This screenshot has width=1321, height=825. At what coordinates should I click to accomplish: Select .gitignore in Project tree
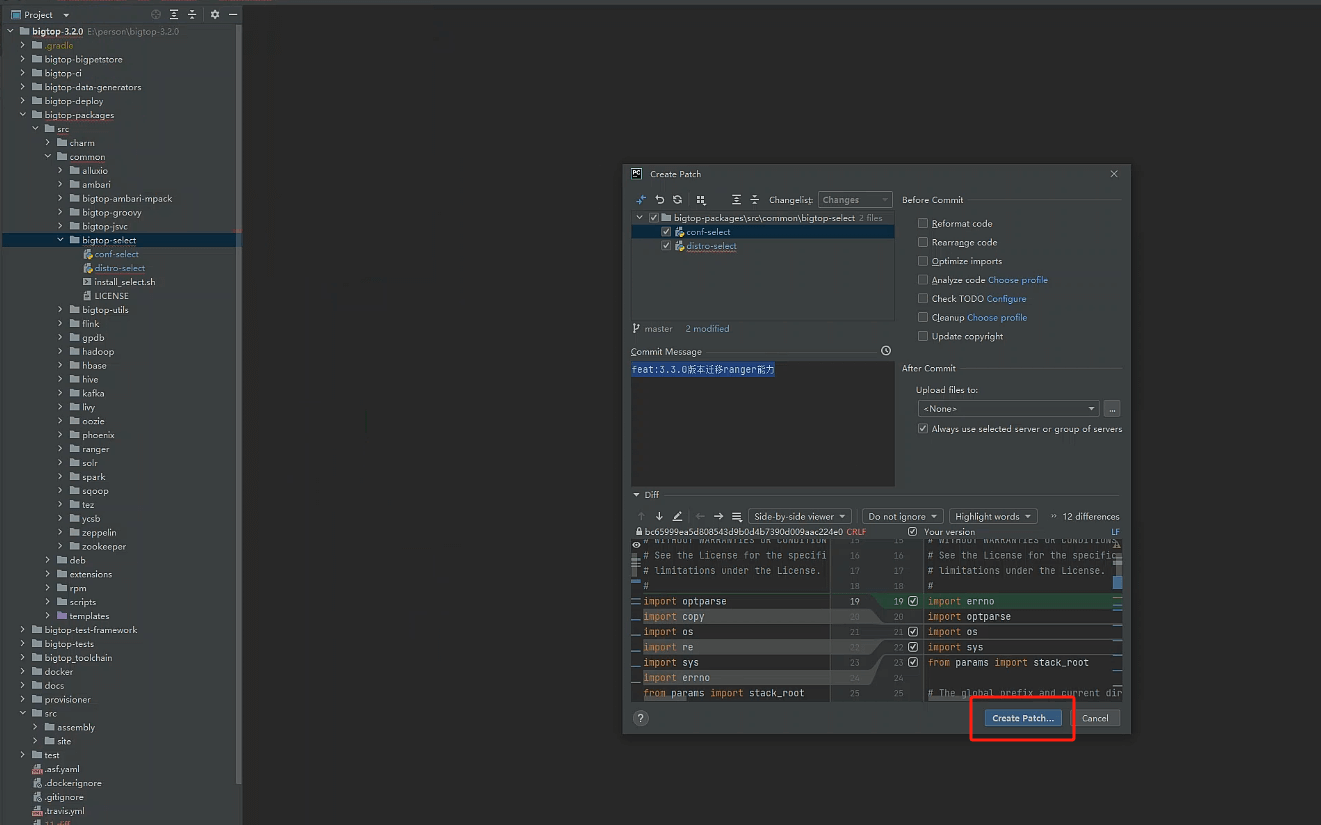click(64, 797)
